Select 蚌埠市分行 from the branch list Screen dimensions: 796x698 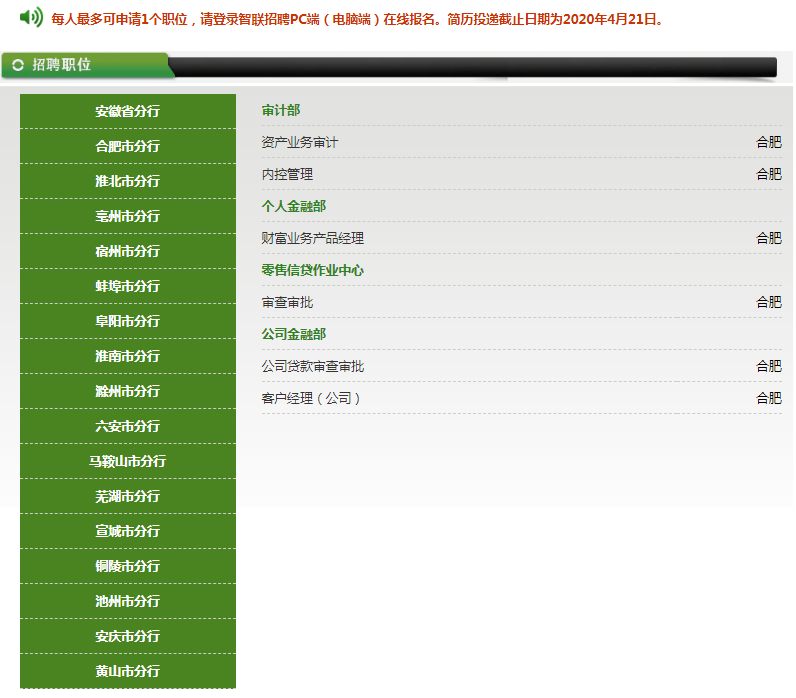click(127, 286)
